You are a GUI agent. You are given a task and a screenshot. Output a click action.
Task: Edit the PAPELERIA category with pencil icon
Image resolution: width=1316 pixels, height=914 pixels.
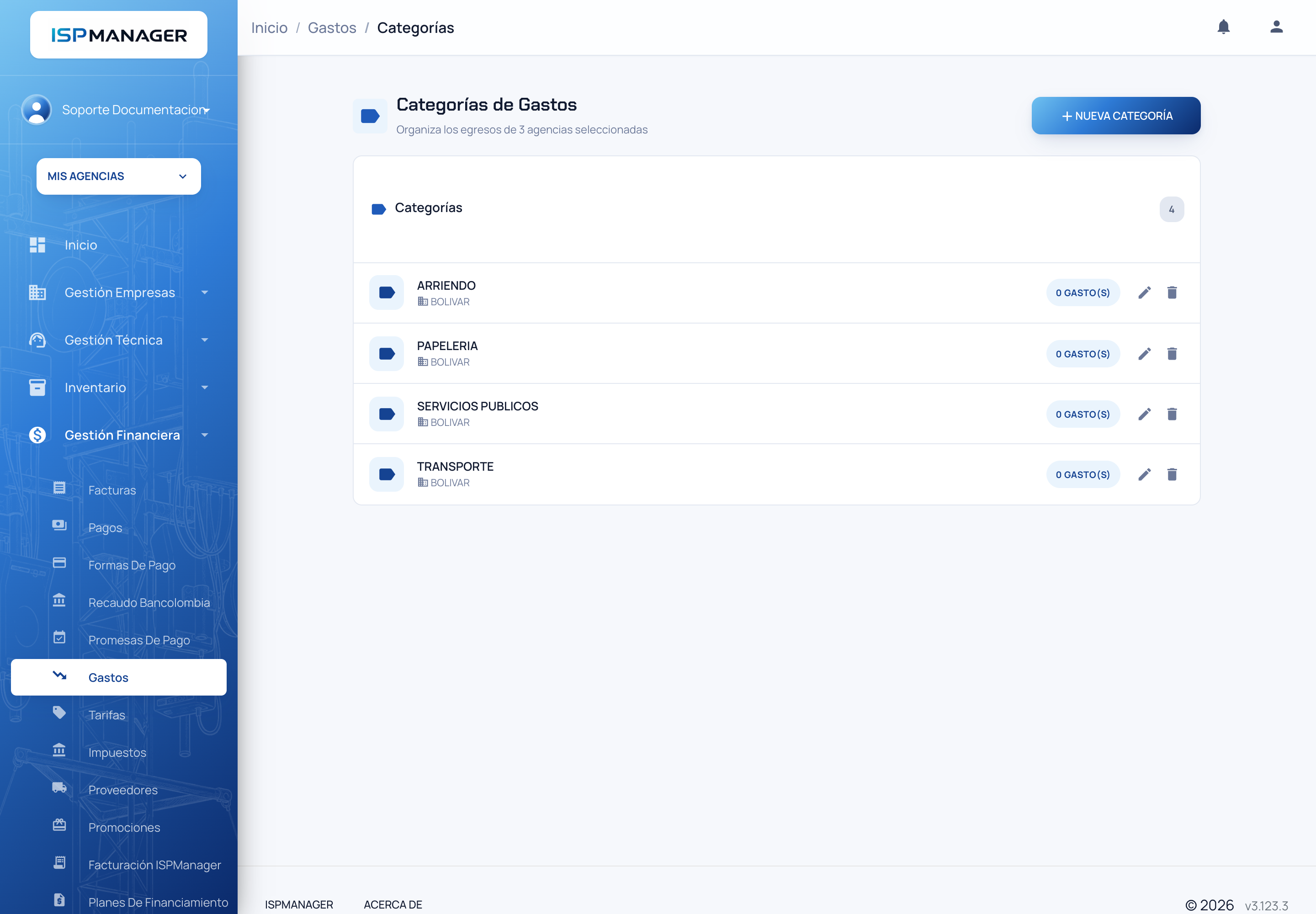(x=1144, y=353)
